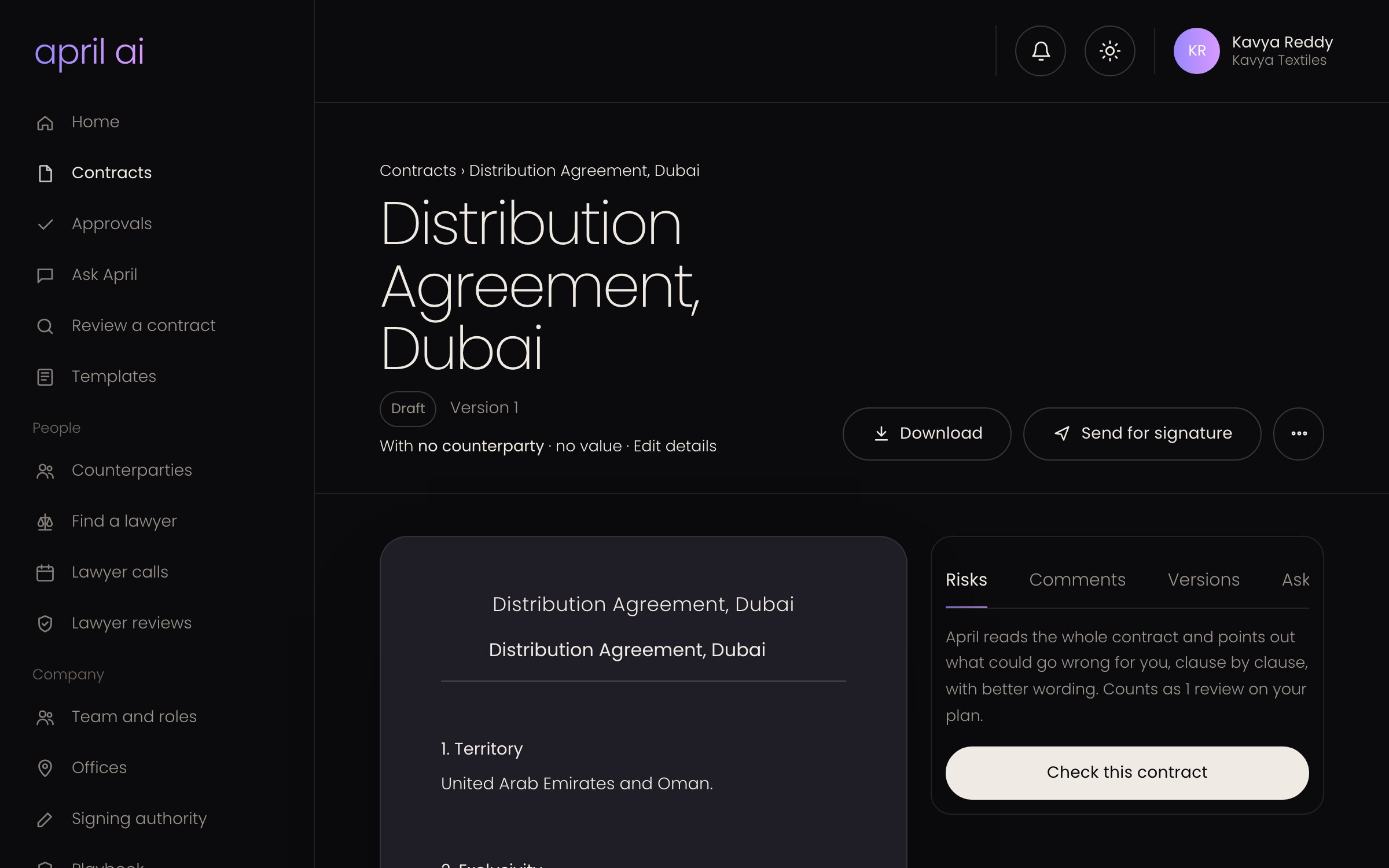Open the Ask tab in the side panel
The height and width of the screenshot is (868, 1389).
[x=1295, y=579]
